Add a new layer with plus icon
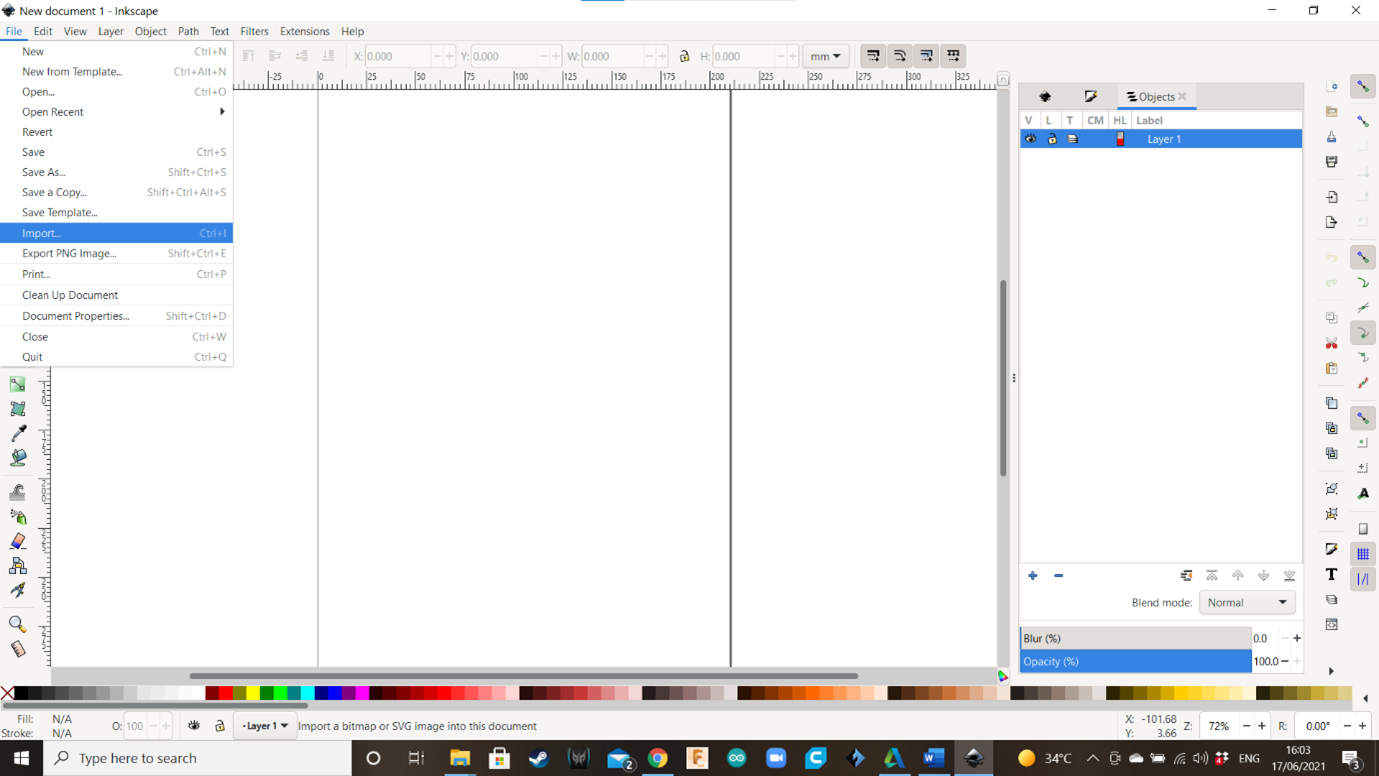Screen dimensions: 1379x776 tap(1033, 576)
